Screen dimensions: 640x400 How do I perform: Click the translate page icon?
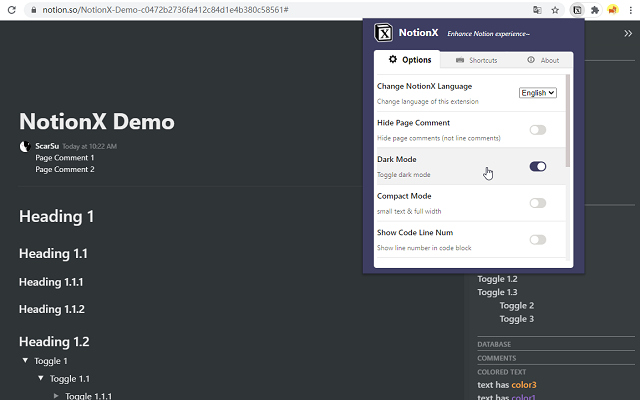coord(538,9)
